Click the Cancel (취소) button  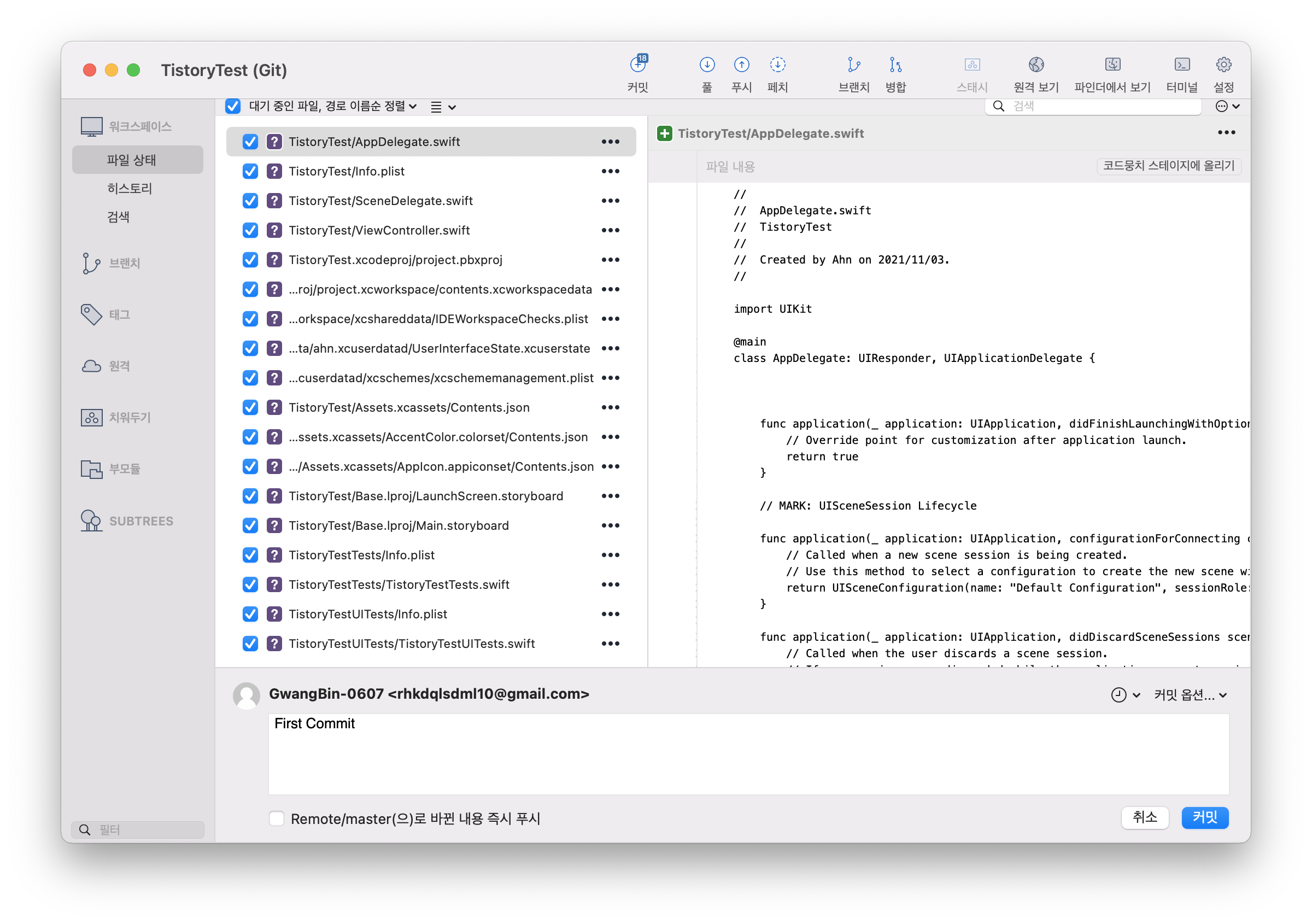point(1145,817)
